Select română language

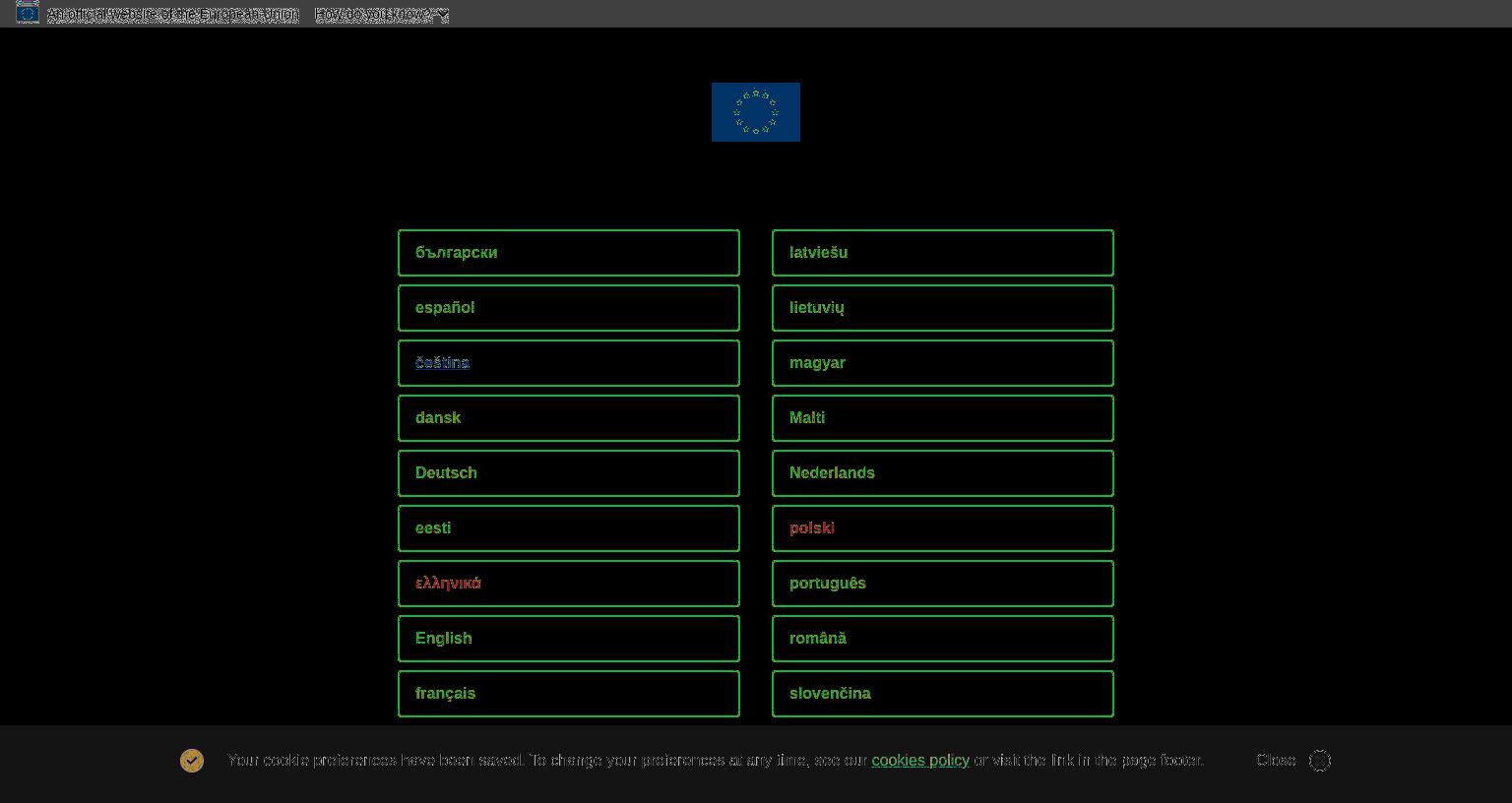[x=943, y=639]
